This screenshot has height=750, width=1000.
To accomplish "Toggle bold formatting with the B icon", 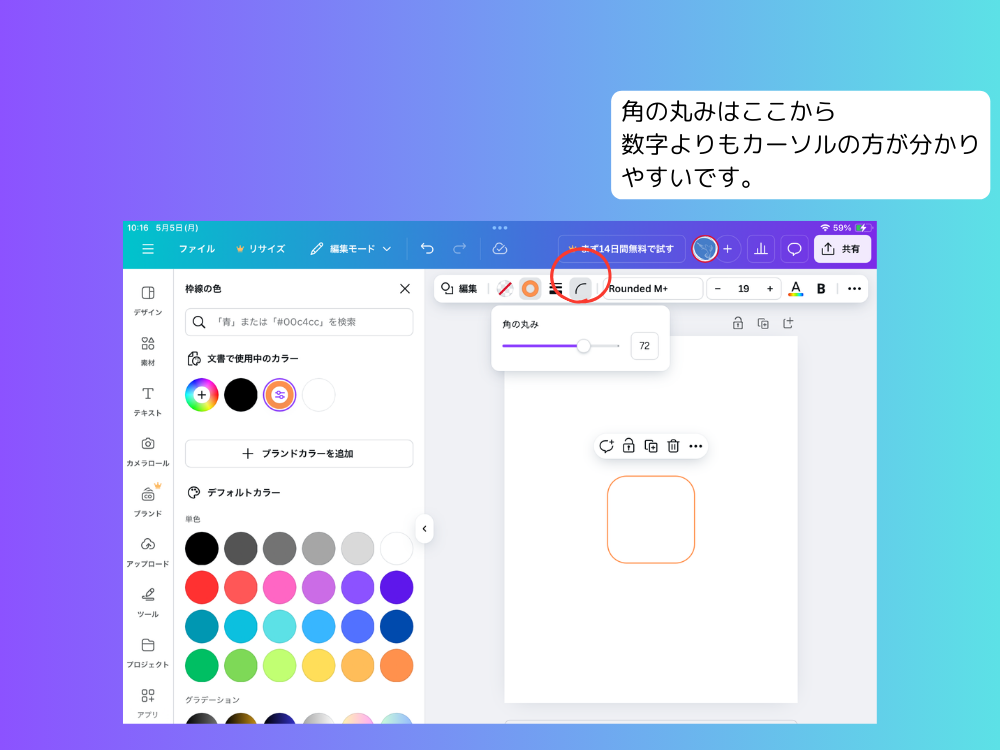I will [821, 288].
